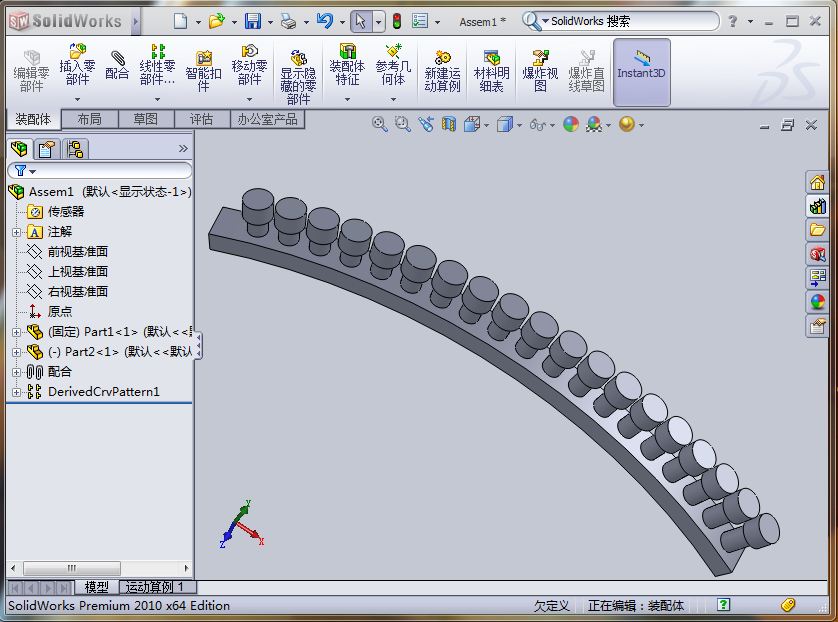Expand the DerivedCrvPattern1 node
Image resolution: width=838 pixels, height=622 pixels.
pos(16,392)
